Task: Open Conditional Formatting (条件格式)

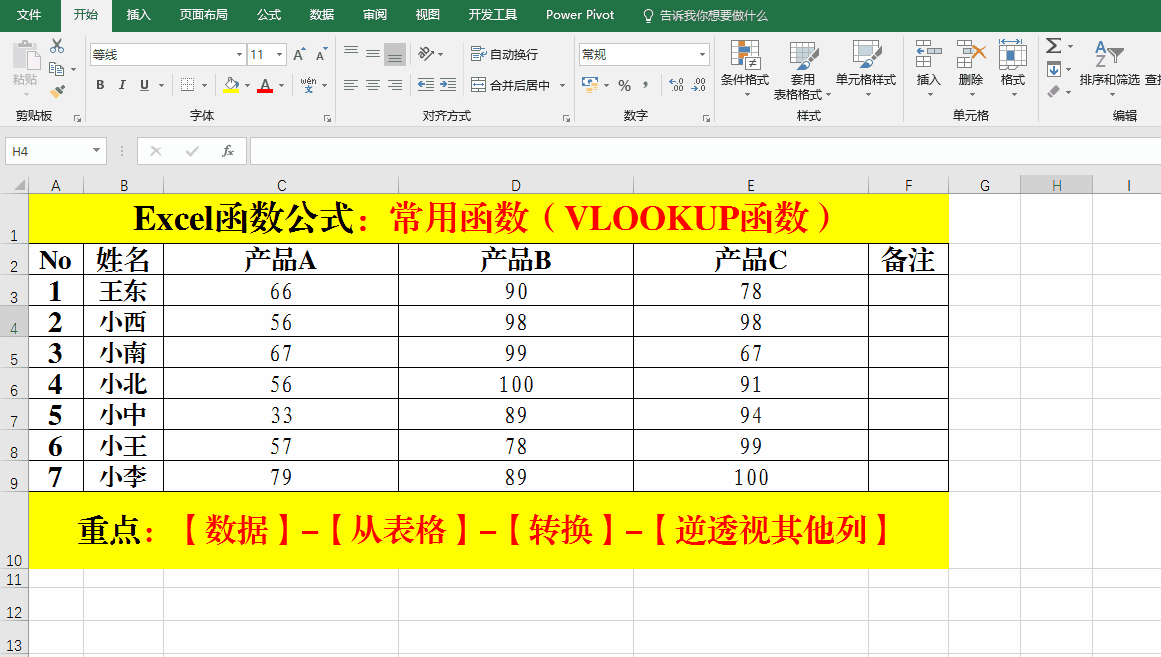Action: pyautogui.click(x=745, y=69)
